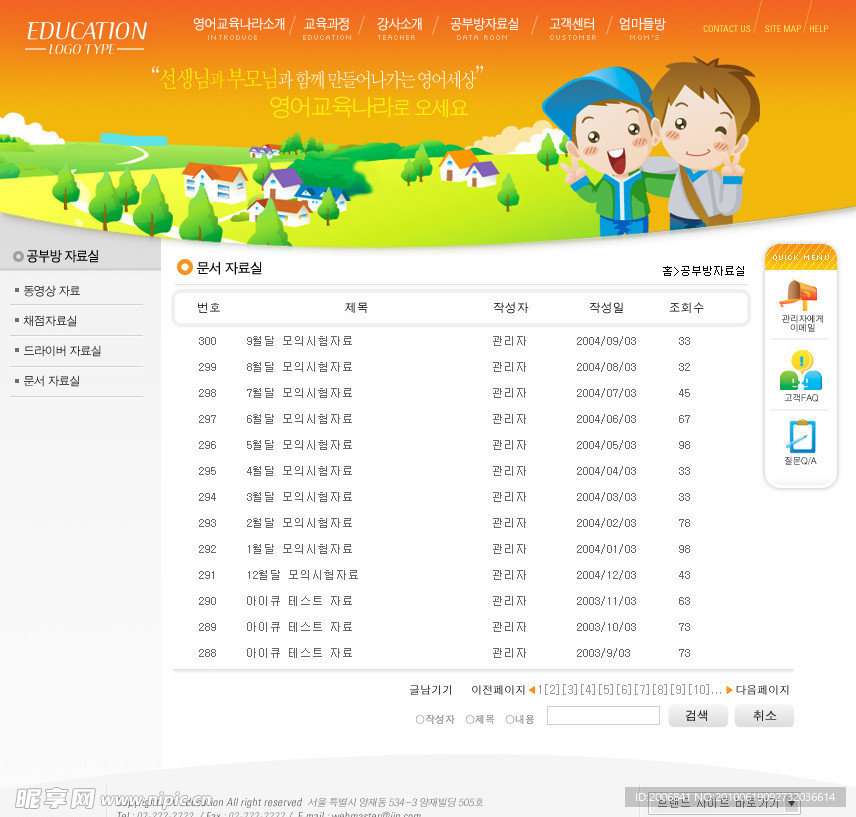
Task: Open 동영상 자료 in the sidebar
Action: click(x=51, y=290)
